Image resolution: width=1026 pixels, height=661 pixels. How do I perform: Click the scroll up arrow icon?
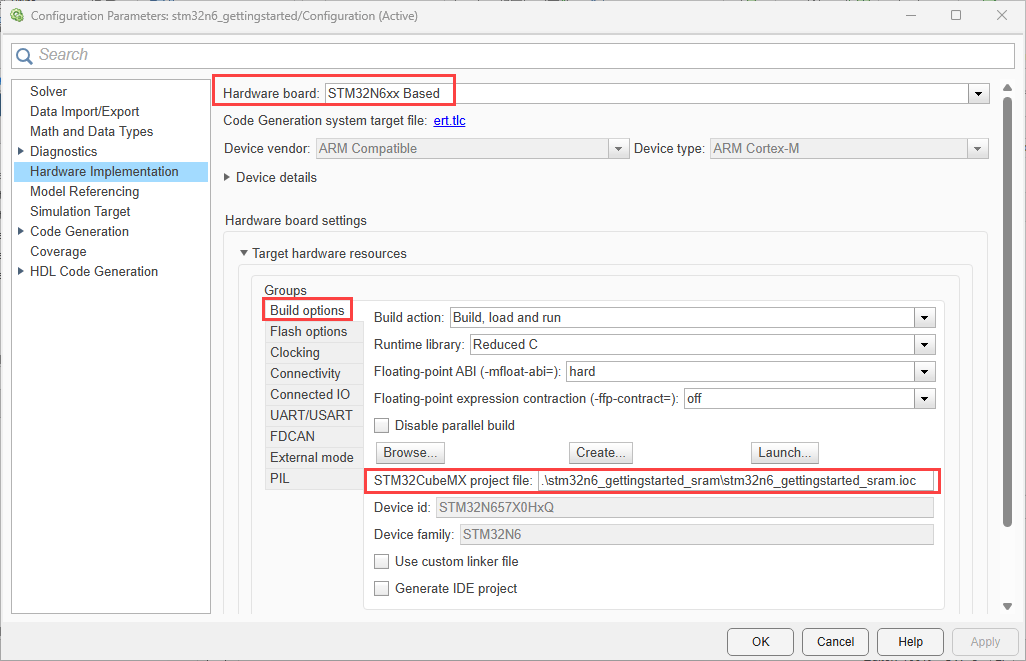pyautogui.click(x=1007, y=88)
